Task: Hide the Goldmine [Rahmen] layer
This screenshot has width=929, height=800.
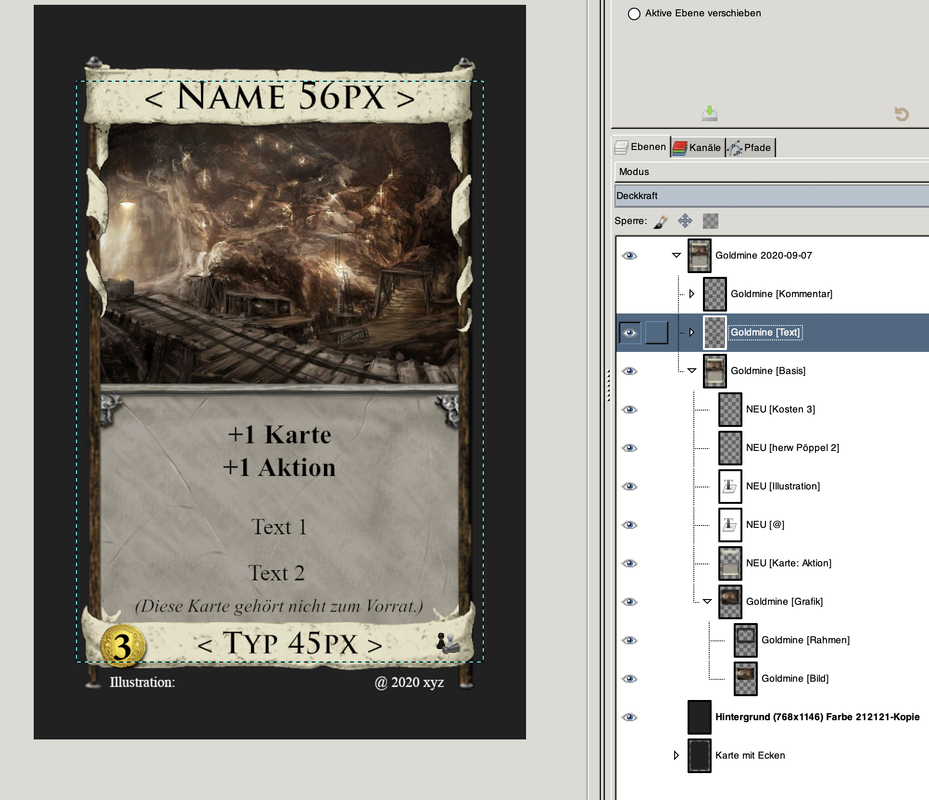Action: [630, 641]
